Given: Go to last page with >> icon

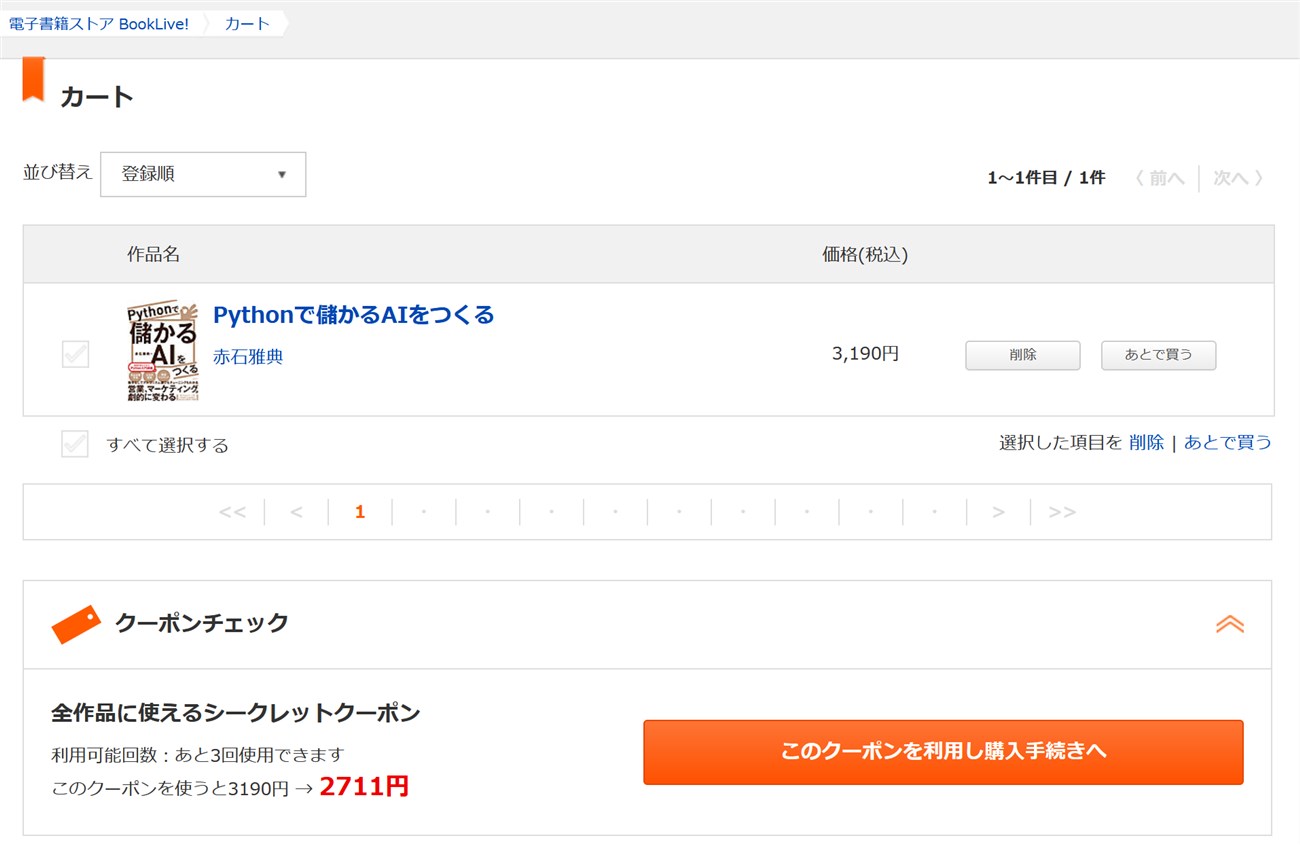Looking at the screenshot, I should pos(1062,512).
